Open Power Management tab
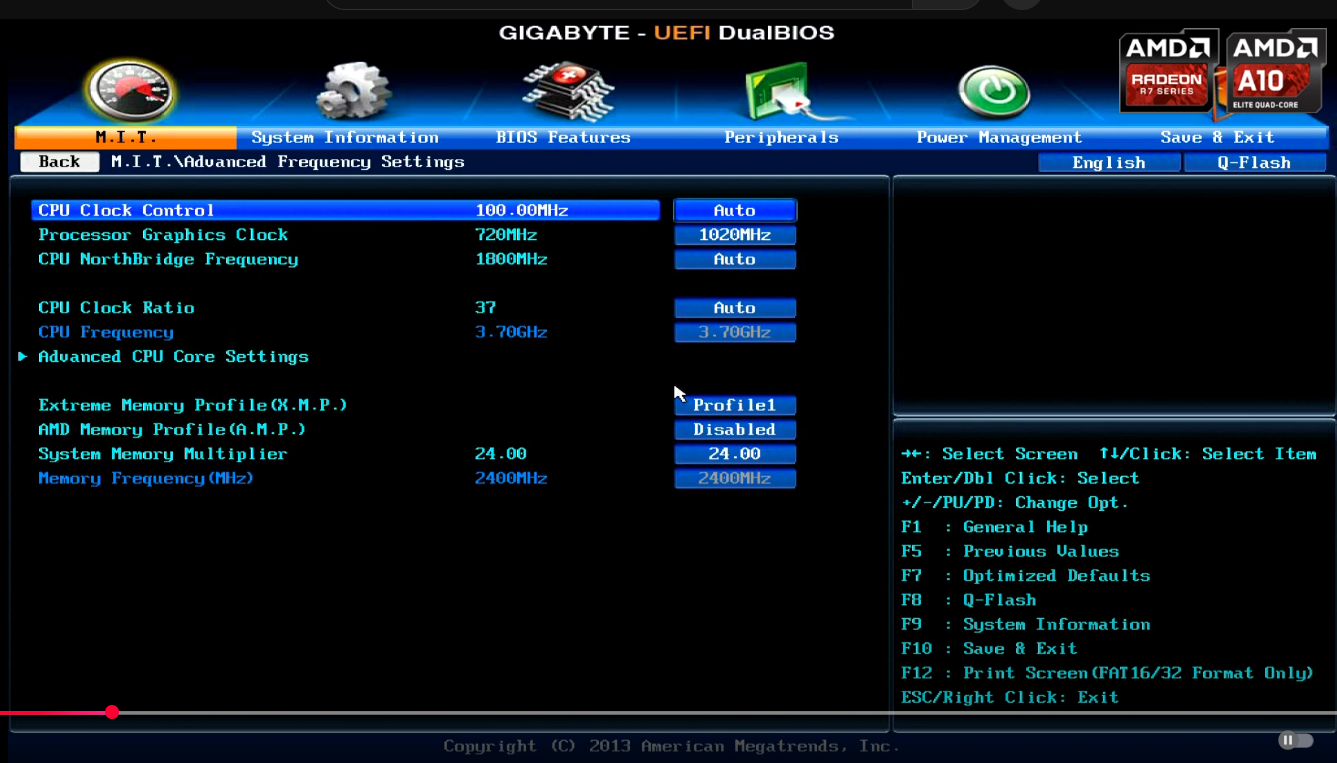The height and width of the screenshot is (763, 1337). coord(999,138)
